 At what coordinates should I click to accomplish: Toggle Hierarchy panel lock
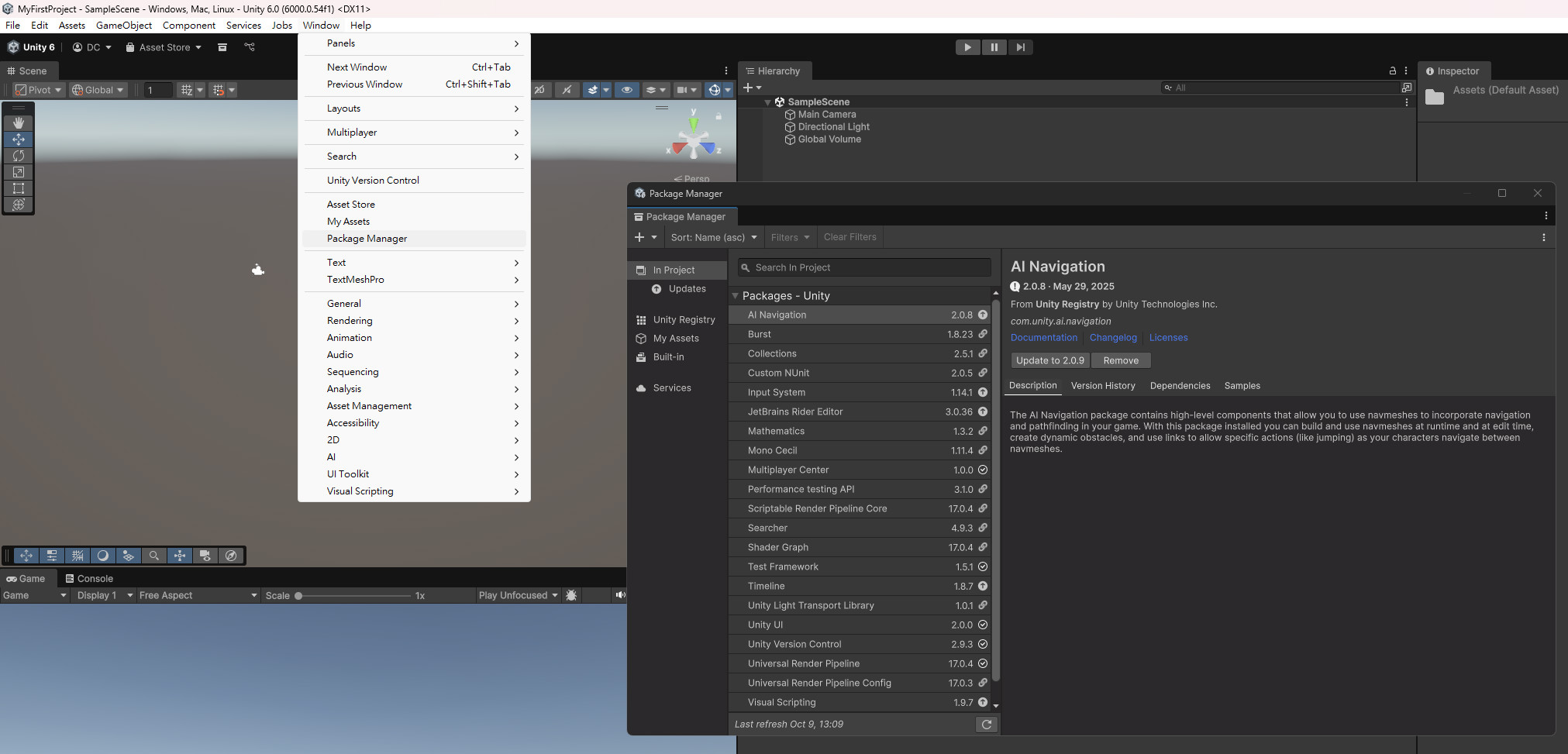point(1392,71)
